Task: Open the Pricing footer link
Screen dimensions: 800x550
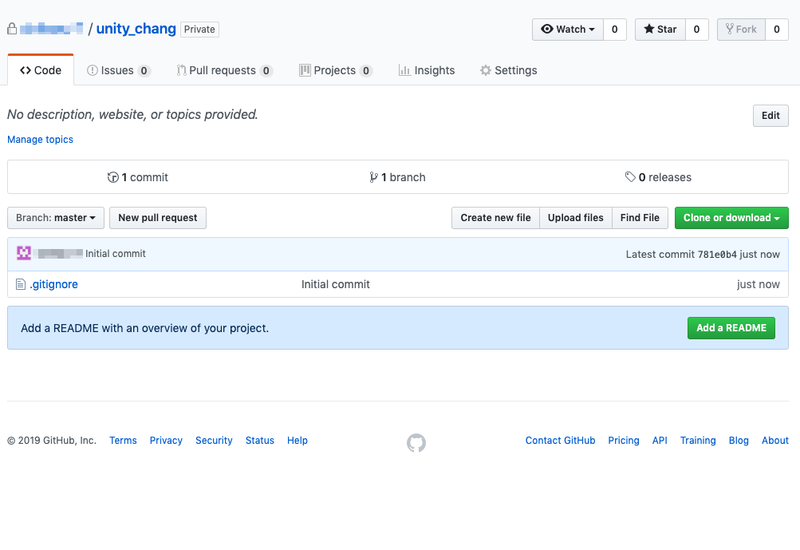Action: 623,440
